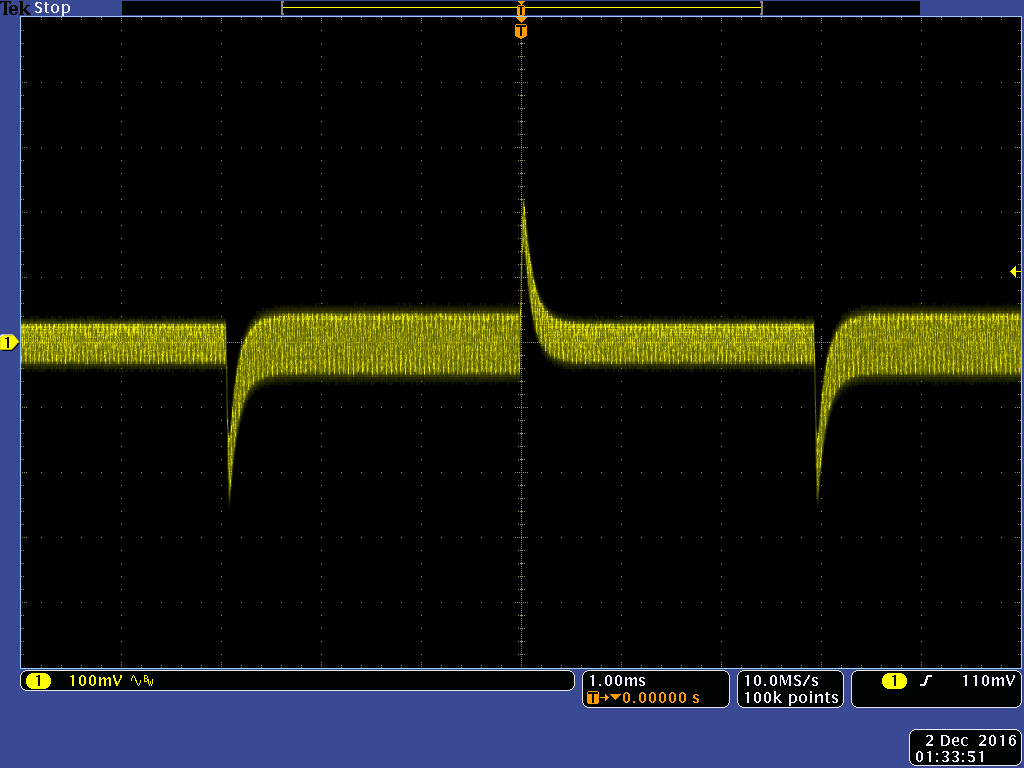Screen dimensions: 1024x768
Task: Click the 1.00ms timebase readout
Action: (617, 681)
